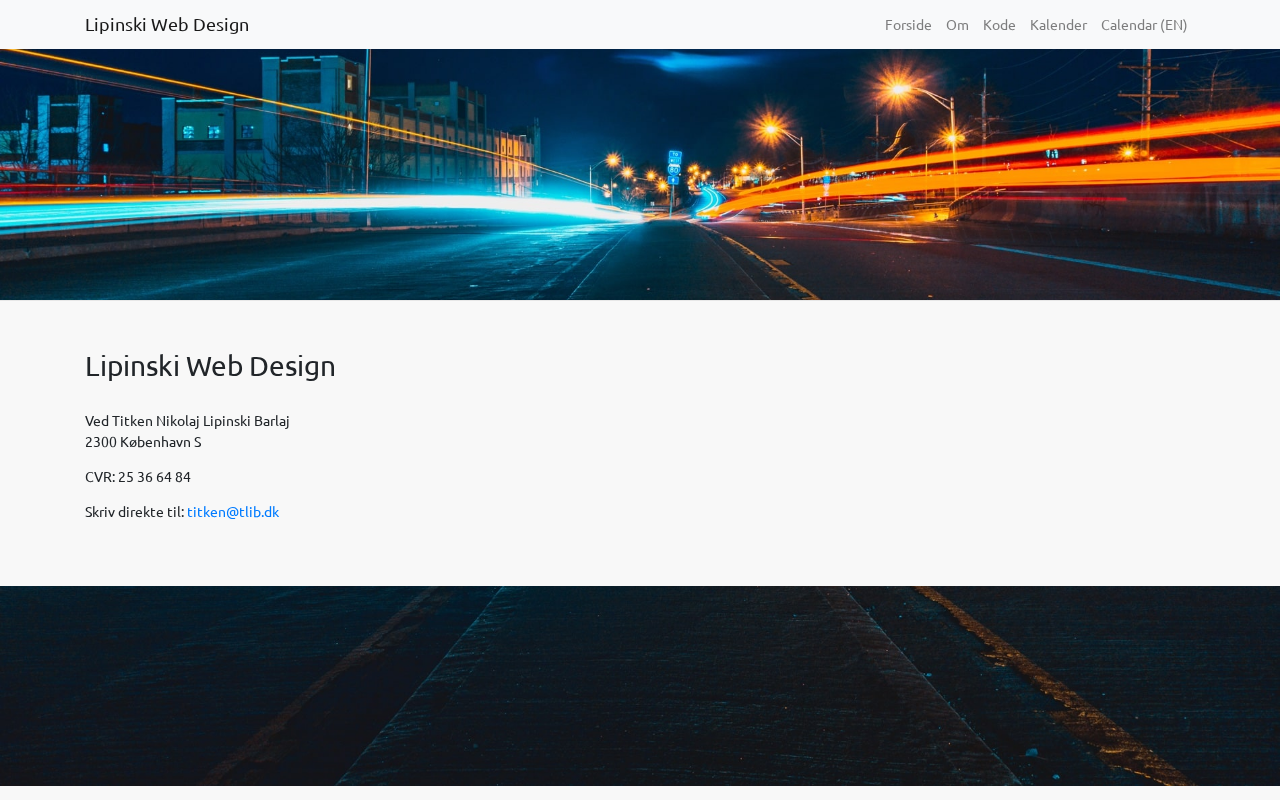1280x800 pixels.
Task: Click the 2300 København S address line
Action: [x=143, y=442]
